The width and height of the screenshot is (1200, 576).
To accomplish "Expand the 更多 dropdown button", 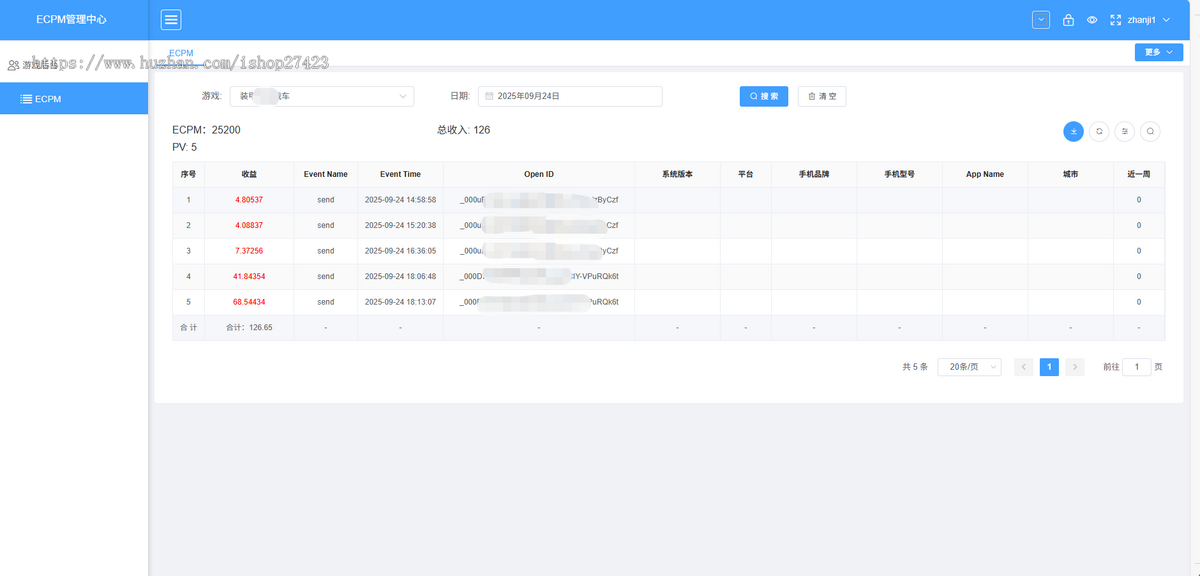I will click(x=1159, y=52).
